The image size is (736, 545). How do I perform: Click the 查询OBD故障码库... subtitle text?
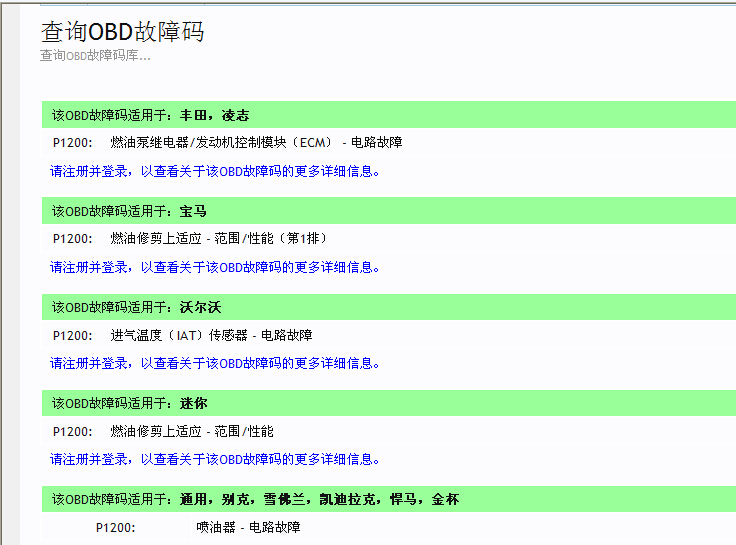(95, 55)
